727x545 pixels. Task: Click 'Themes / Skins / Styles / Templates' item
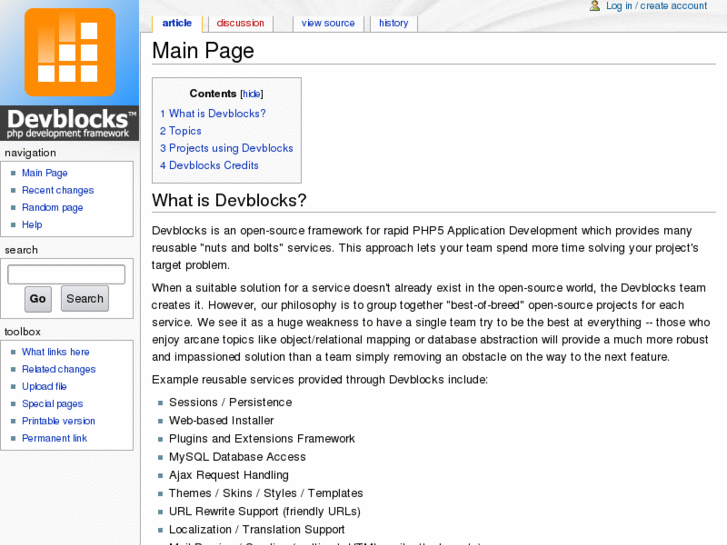pyautogui.click(x=266, y=493)
